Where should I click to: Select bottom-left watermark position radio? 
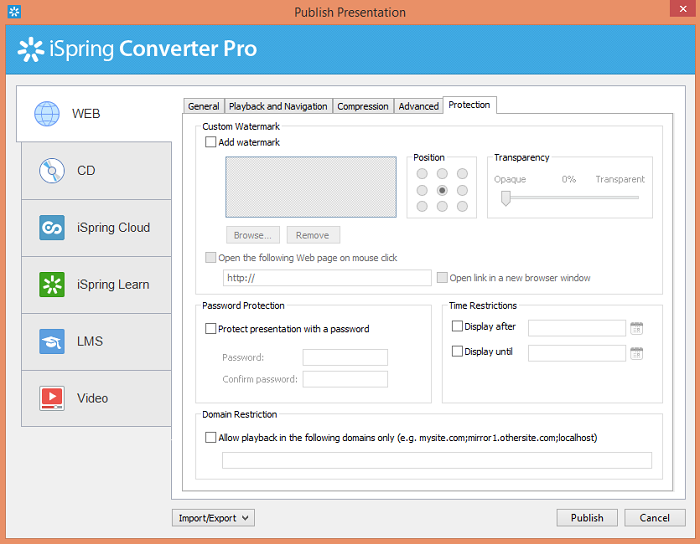click(422, 206)
